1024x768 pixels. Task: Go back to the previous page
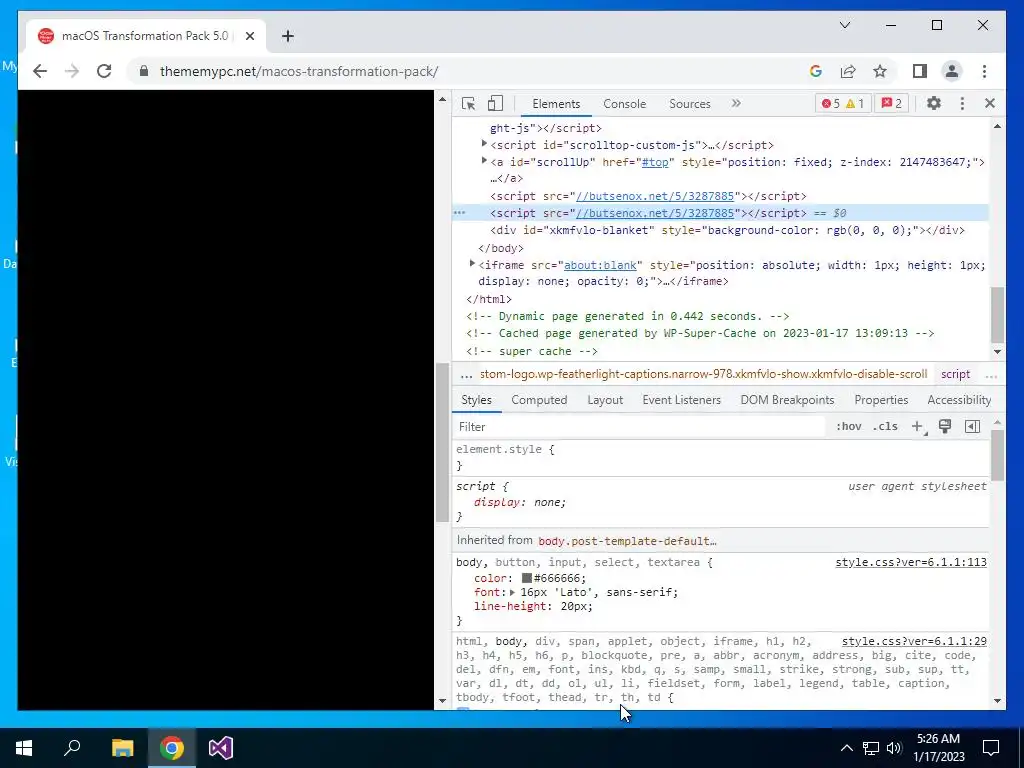coord(40,71)
